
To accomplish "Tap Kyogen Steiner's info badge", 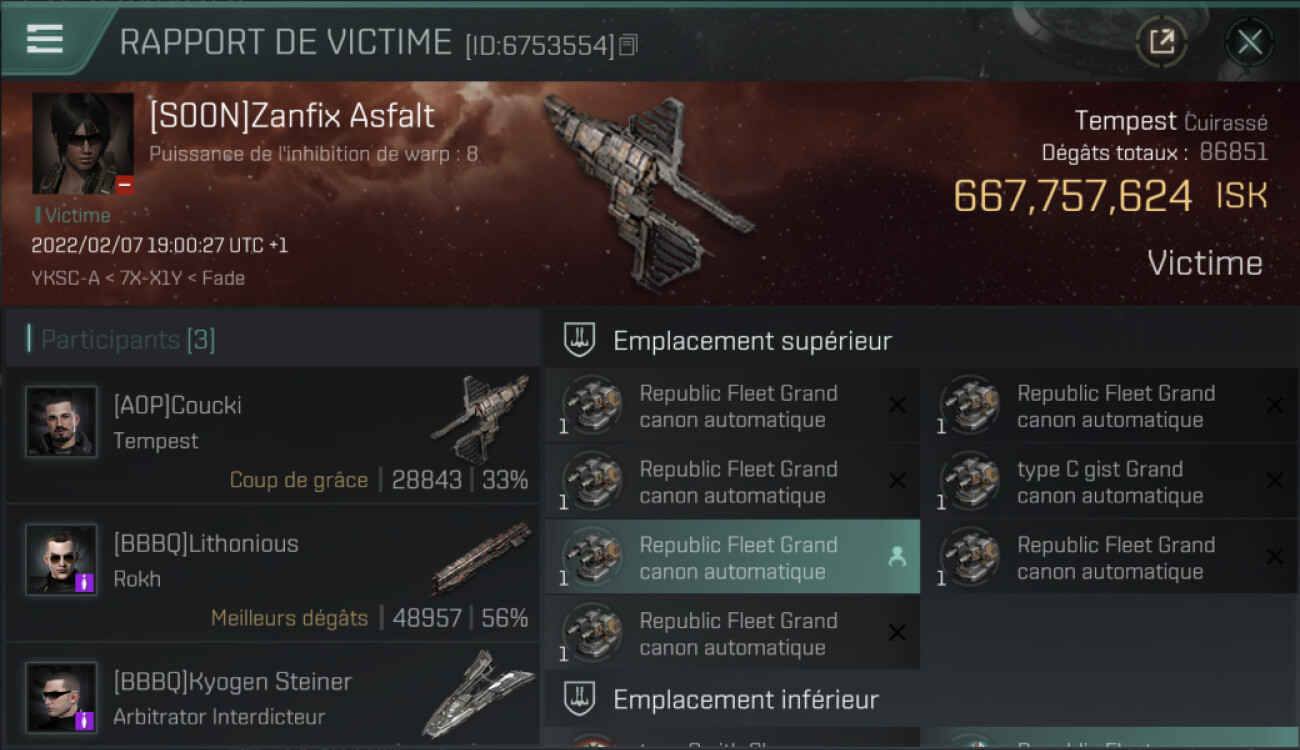I will 85,720.
